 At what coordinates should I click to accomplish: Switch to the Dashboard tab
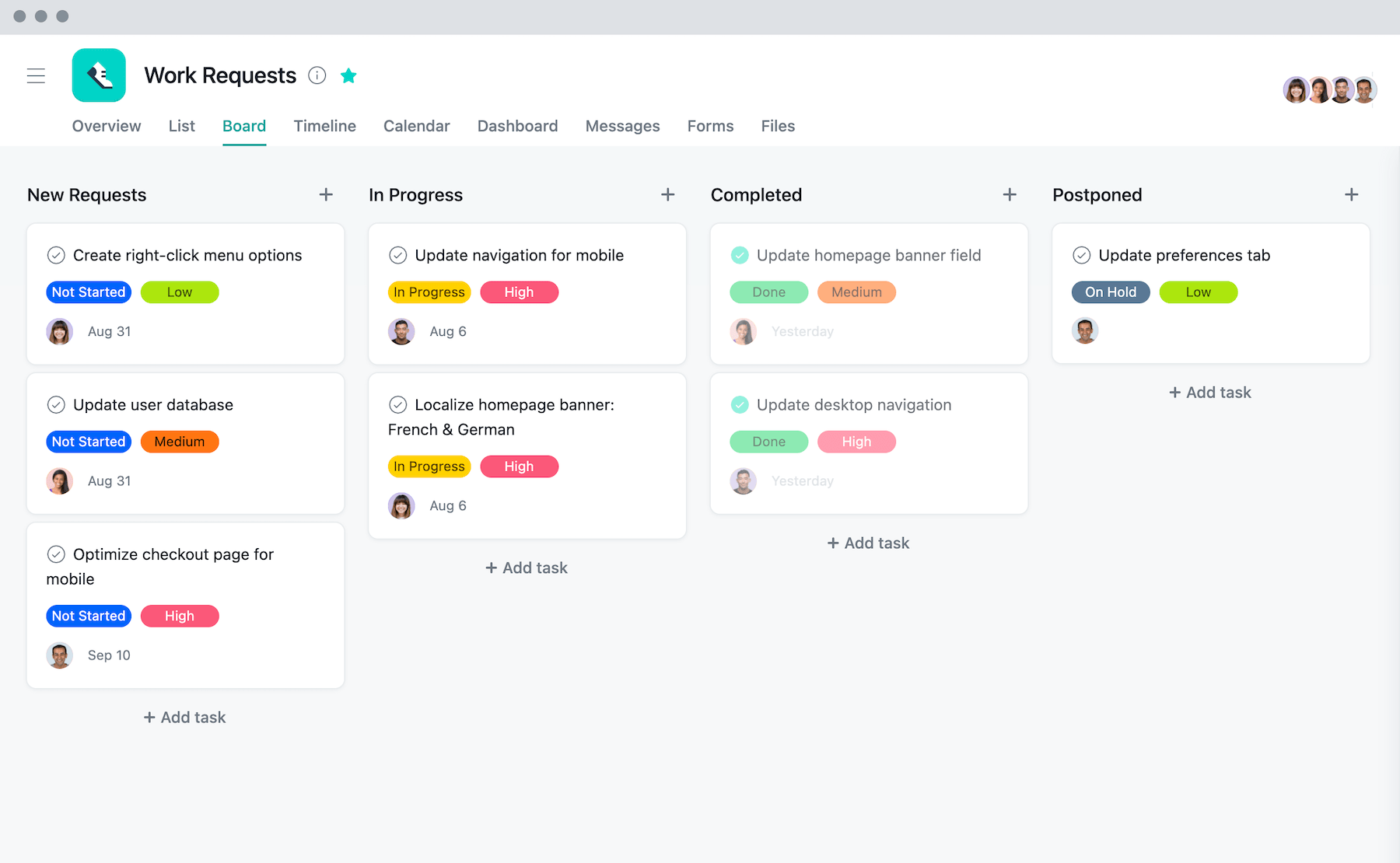pyautogui.click(x=517, y=126)
